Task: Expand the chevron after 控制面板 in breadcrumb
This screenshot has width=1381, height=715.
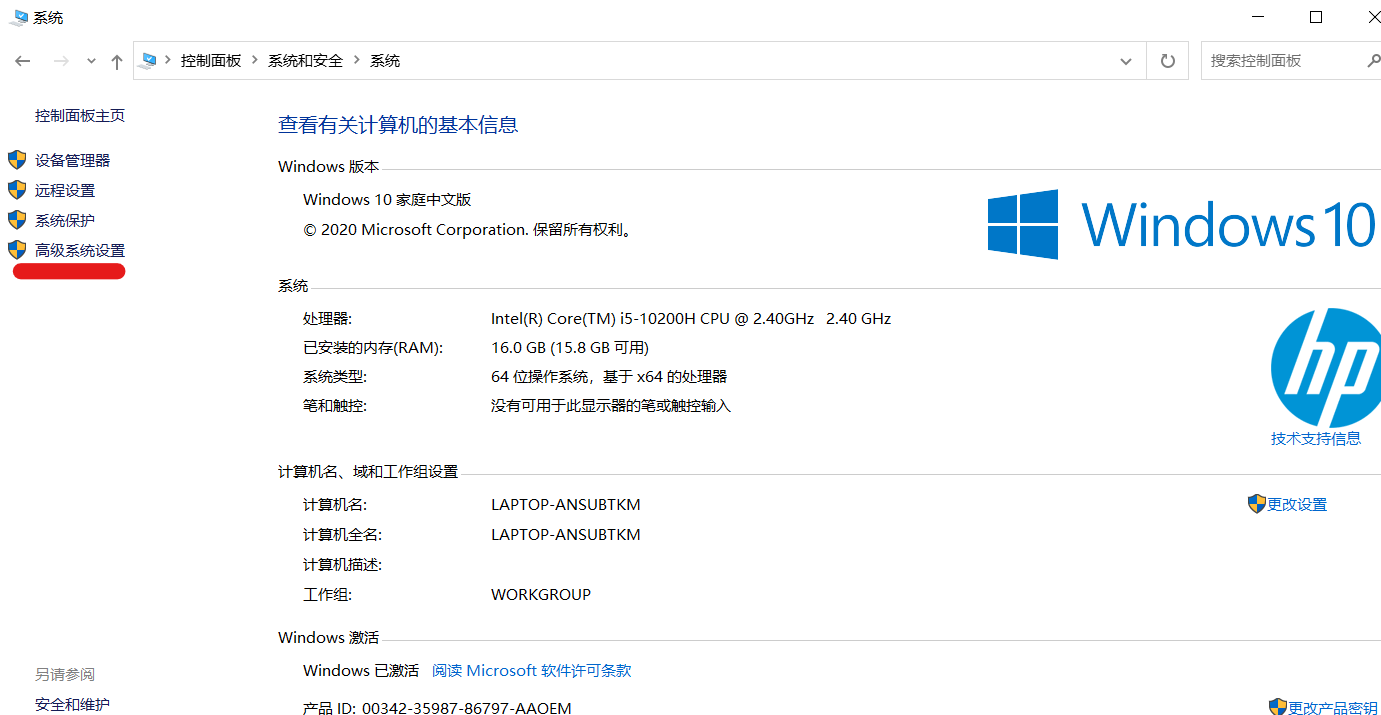Action: pyautogui.click(x=255, y=61)
